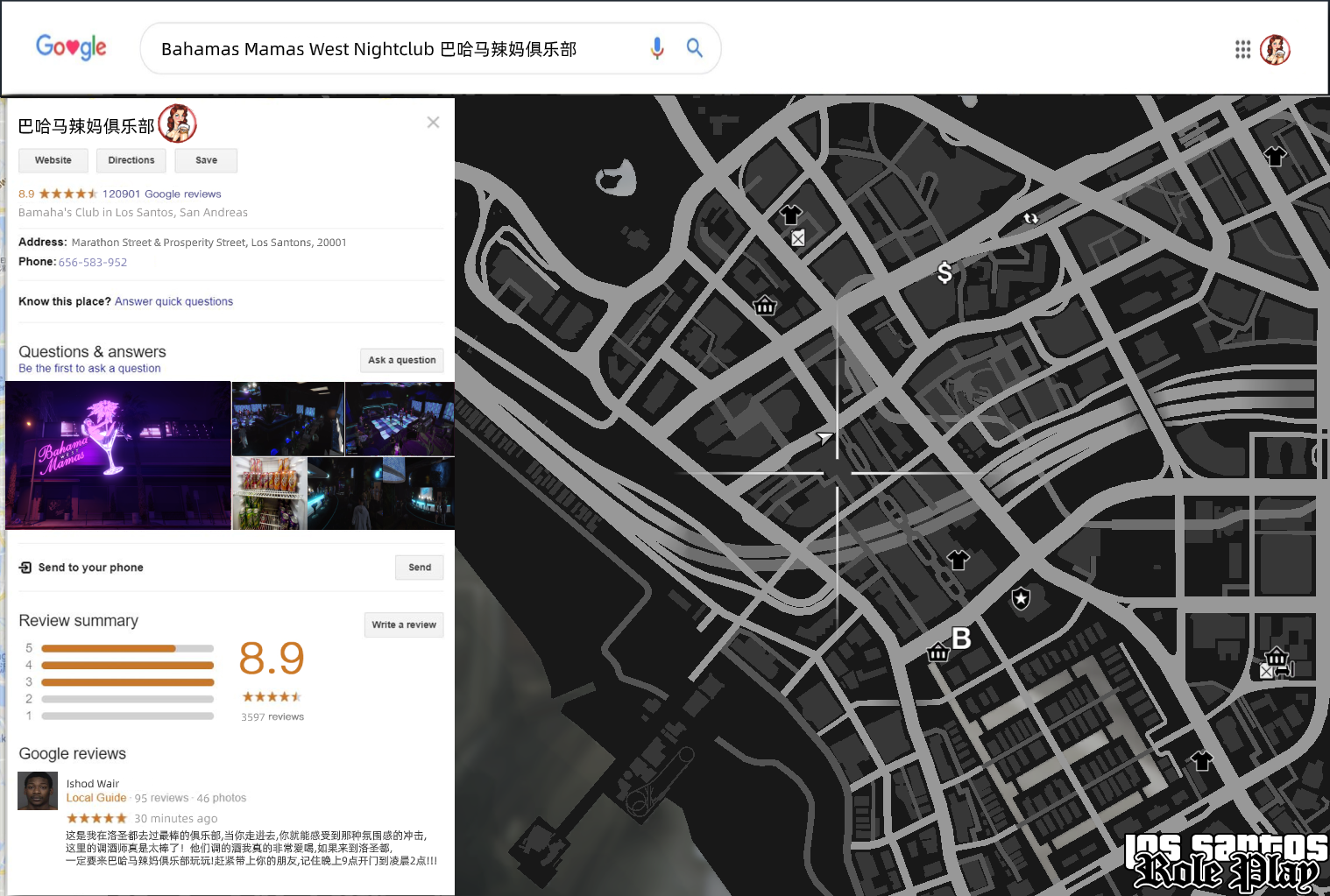
Task: Call phone number 656-583-952
Action: point(93,262)
